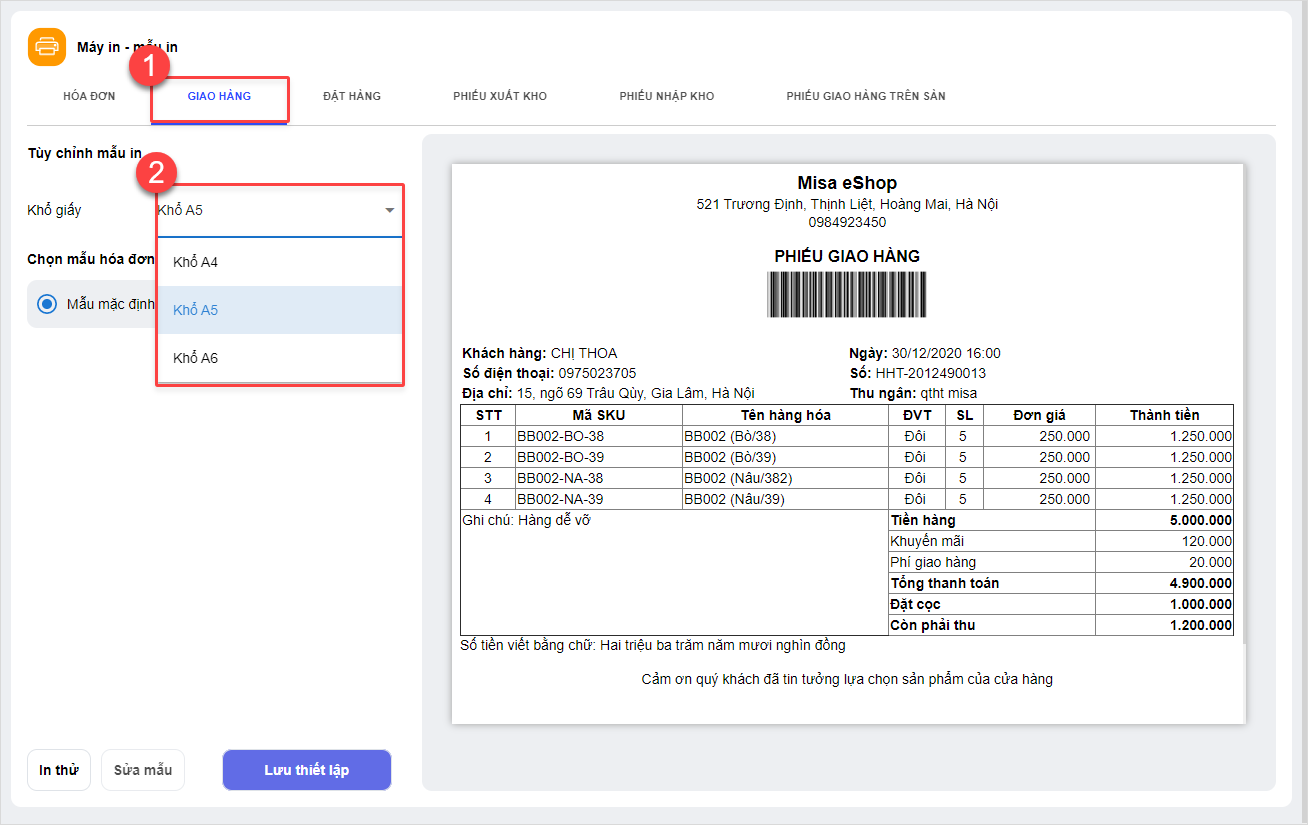
Task: Click the red step 2 marker
Action: pyautogui.click(x=156, y=174)
